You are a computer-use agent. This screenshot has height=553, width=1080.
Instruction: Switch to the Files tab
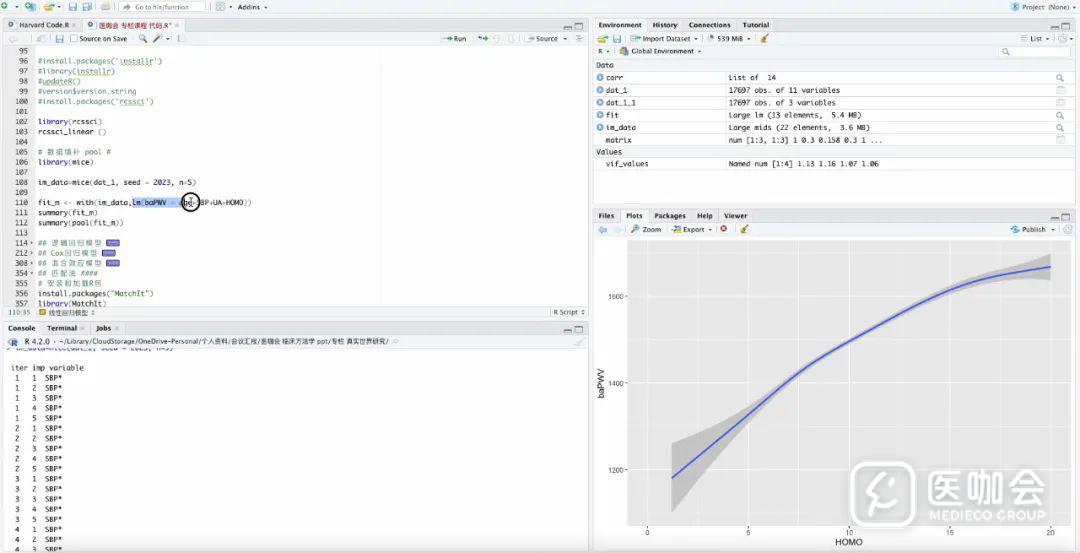[606, 216]
